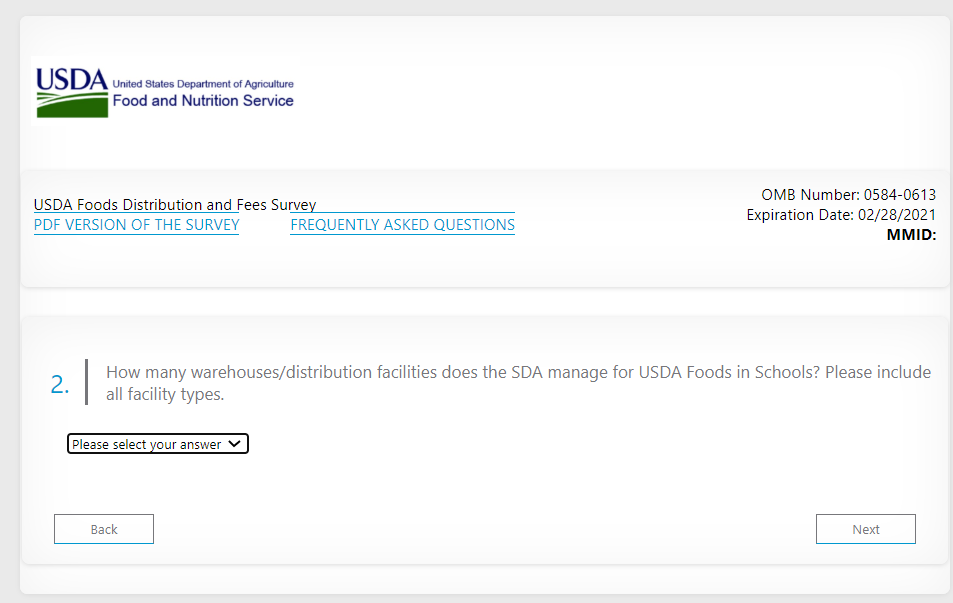Click the blue question number 2
Screen dimensions: 953x603
[60, 384]
